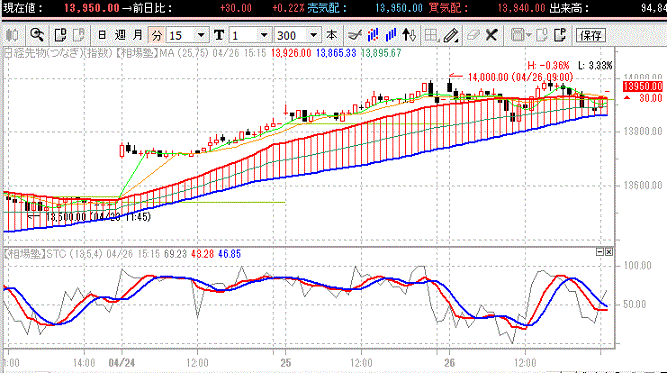Click the 04/24 date marker on time axis

(122, 363)
